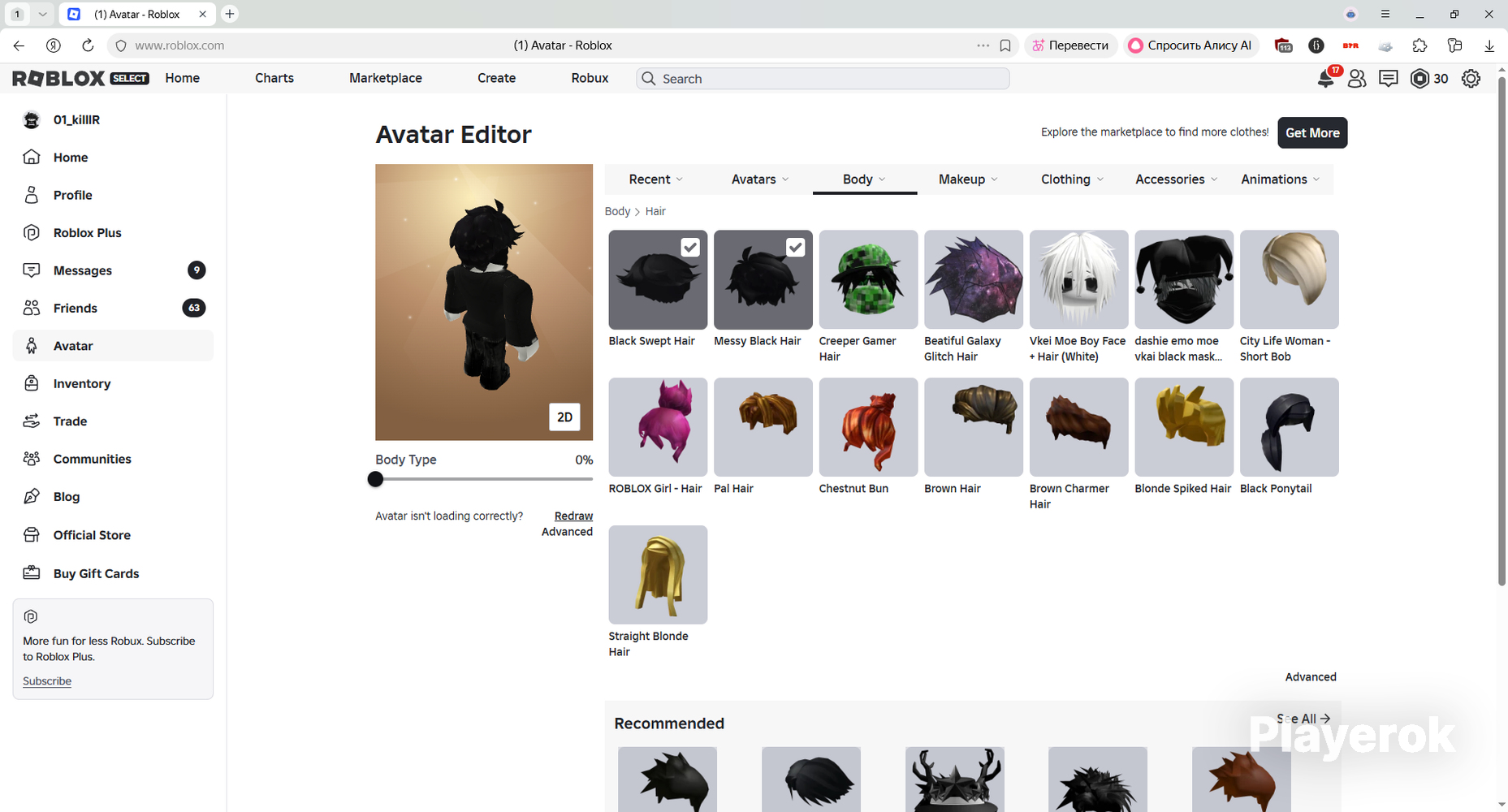Click the Buy Gift Cards icon in sidebar
The image size is (1508, 812).
coord(32,573)
